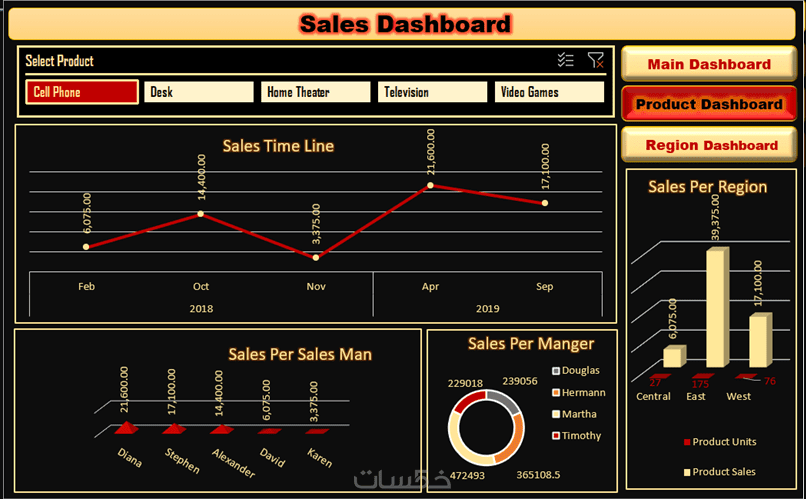Click the Nov 3,375.00 data point
Viewport: 806px width, 499px height.
click(x=316, y=257)
